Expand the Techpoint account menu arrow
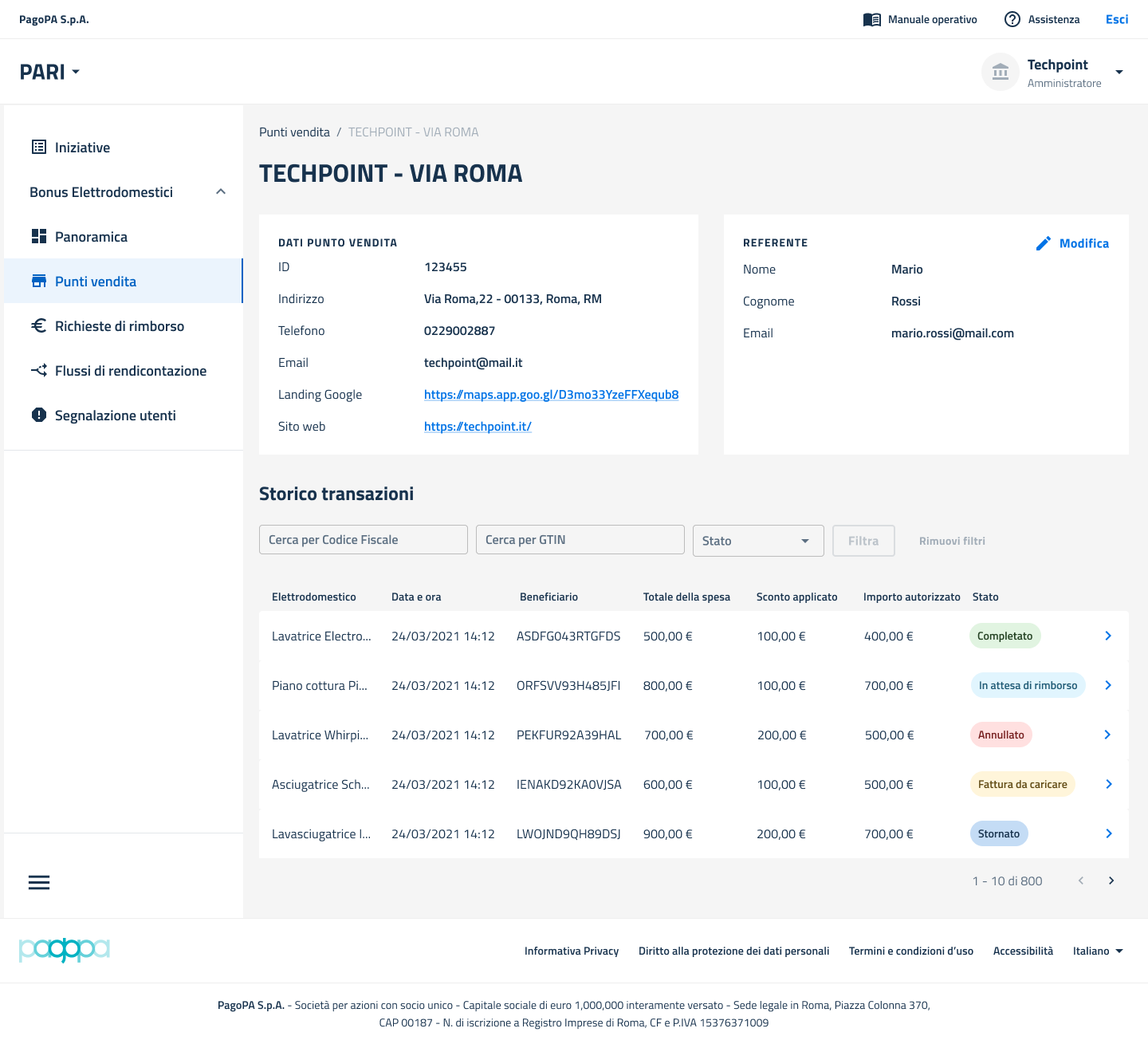Viewport: 1148px width, 1044px height. pyautogui.click(x=1119, y=73)
